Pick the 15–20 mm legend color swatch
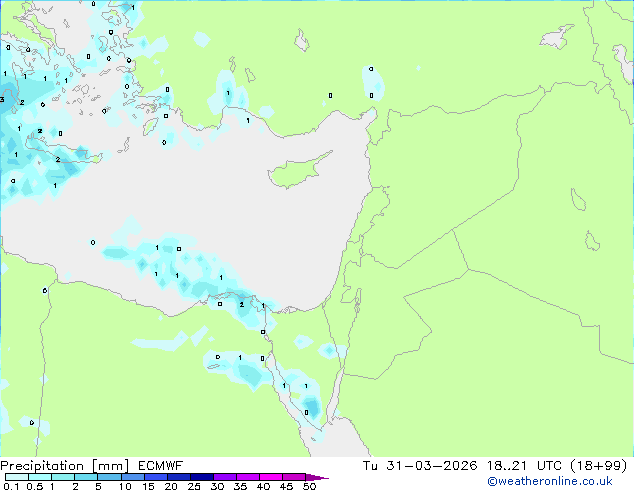The image size is (634, 490). 155,477
